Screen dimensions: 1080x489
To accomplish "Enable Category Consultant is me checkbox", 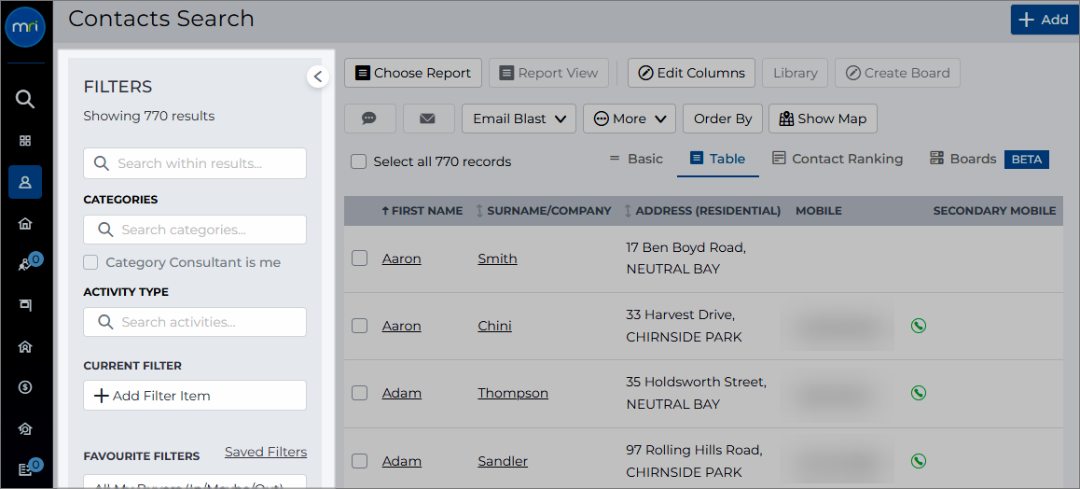I will (90, 262).
